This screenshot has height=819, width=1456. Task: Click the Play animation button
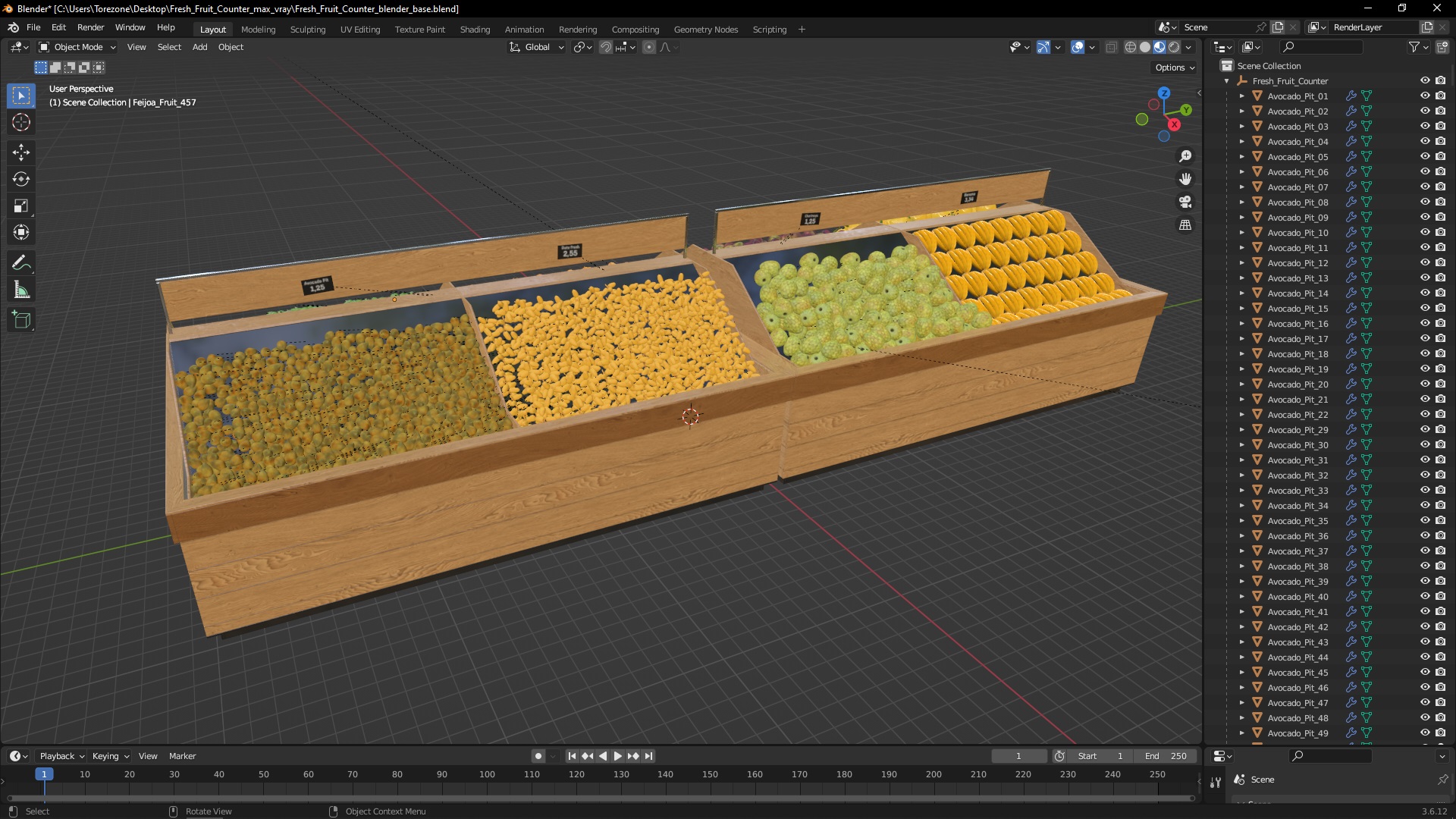(x=617, y=756)
